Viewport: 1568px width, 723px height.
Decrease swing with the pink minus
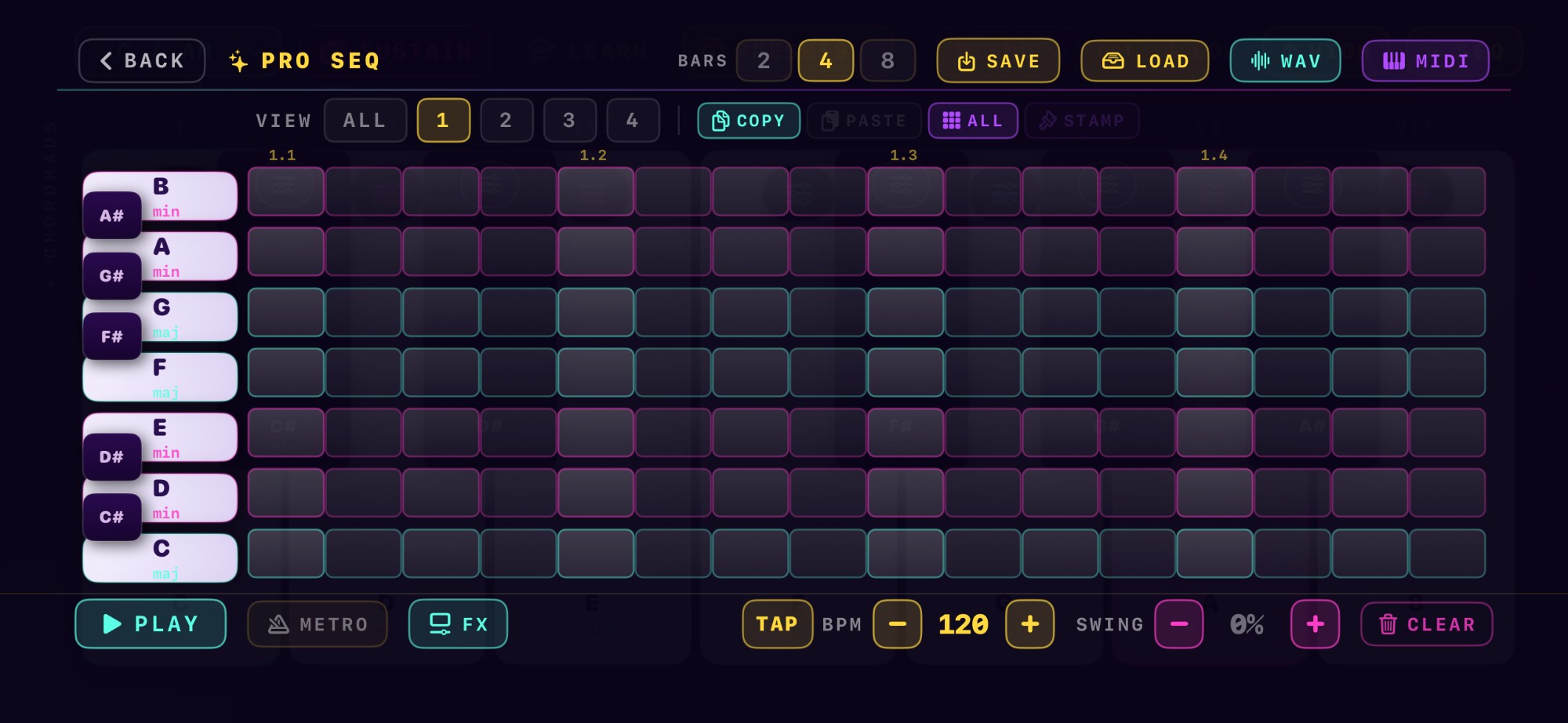coord(1179,623)
